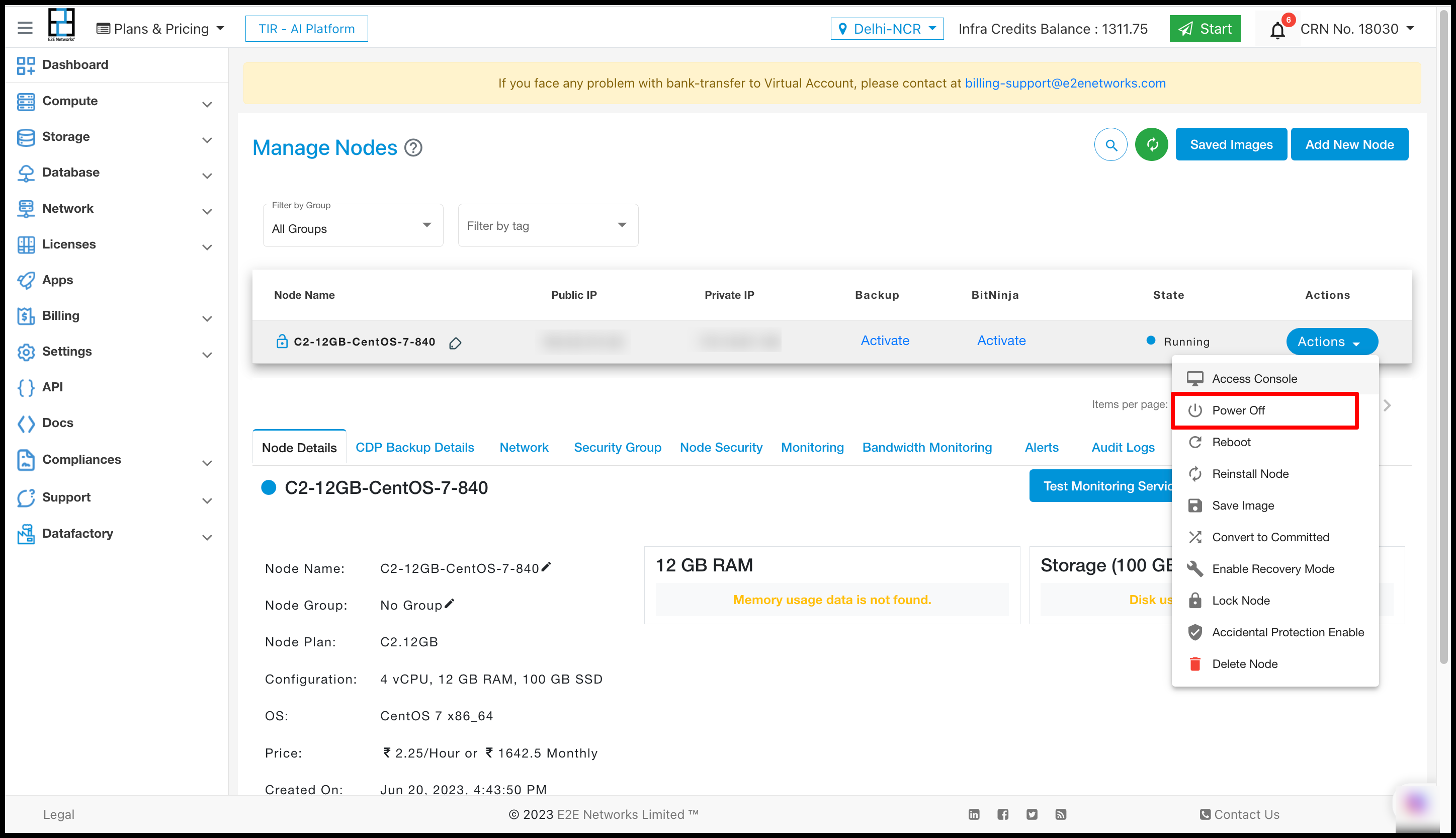Select the CDP Backup Details tab
Image resolution: width=1456 pixels, height=838 pixels.
[414, 447]
